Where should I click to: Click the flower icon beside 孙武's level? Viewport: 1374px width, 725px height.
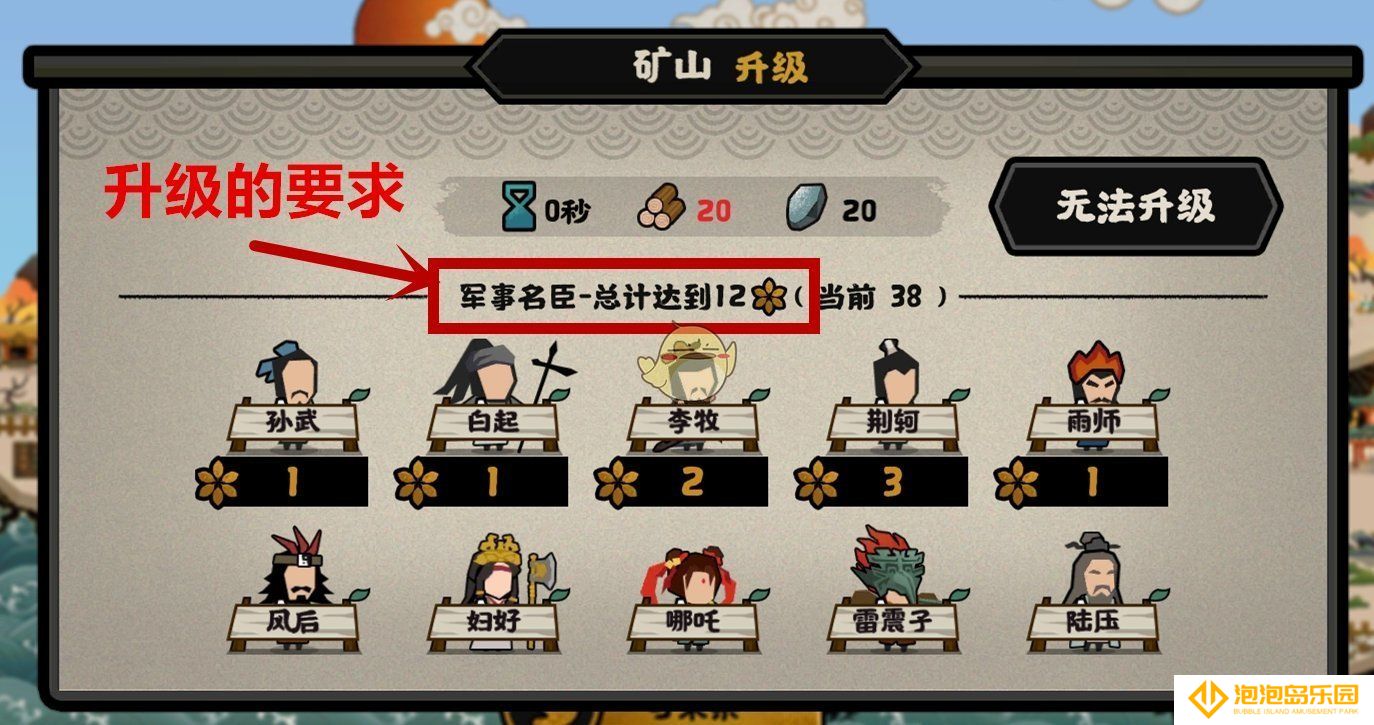[x=217, y=483]
